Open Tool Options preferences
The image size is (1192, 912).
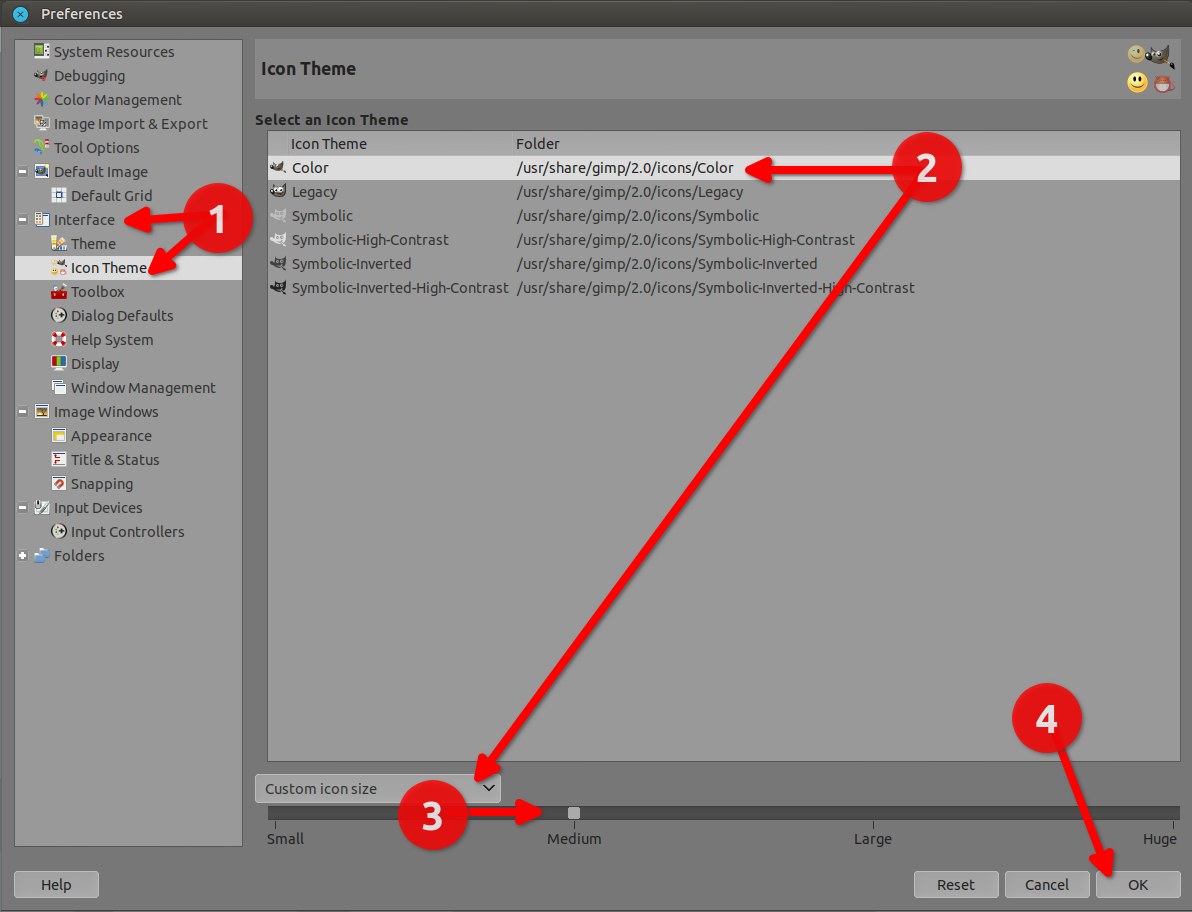pos(97,147)
